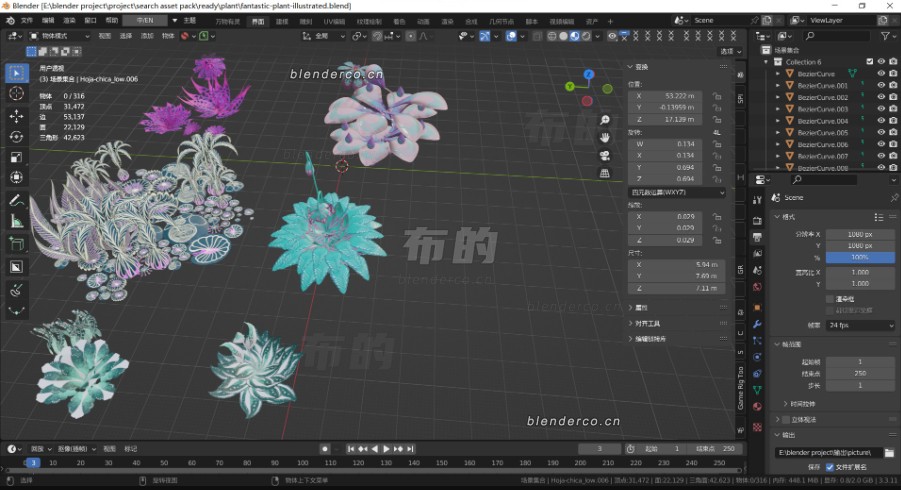The width and height of the screenshot is (901, 490).
Task: Toggle render region checkbox below aspect
Action: pyautogui.click(x=829, y=299)
